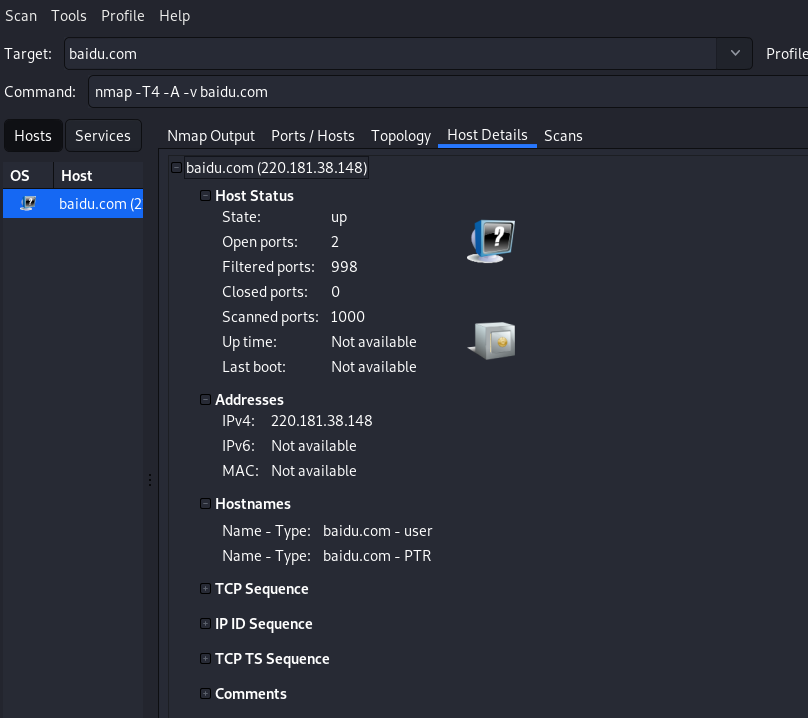Select baidu.com row in host list
This screenshot has height=718, width=808.
pos(73,204)
